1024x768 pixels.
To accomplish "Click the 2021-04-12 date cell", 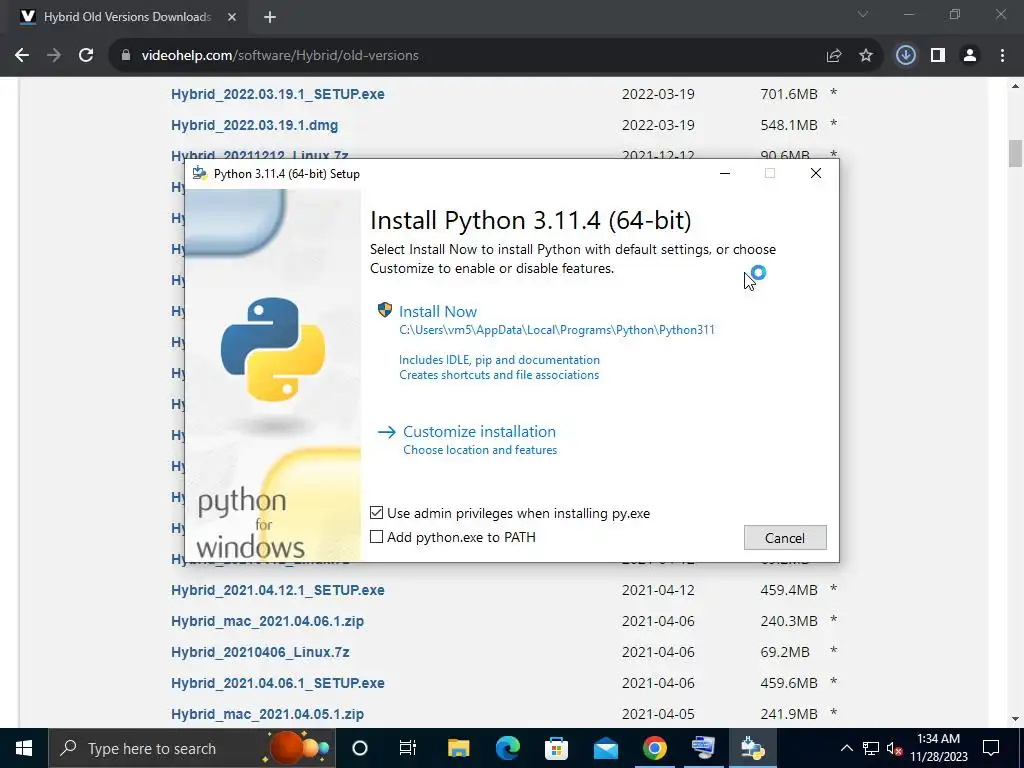I will (658, 590).
